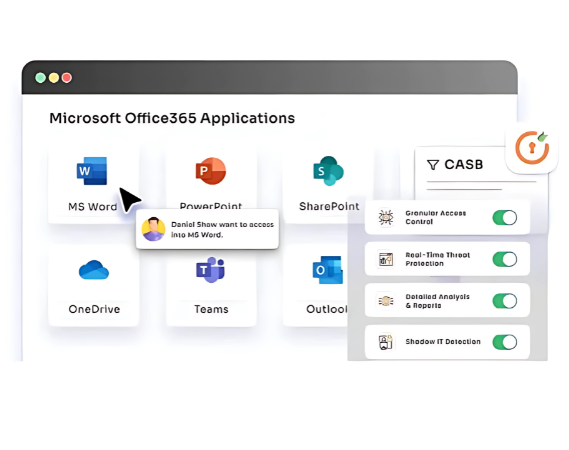Click the Detailed Analysis & Reports icon
The image size is (569, 450).
coord(386,301)
